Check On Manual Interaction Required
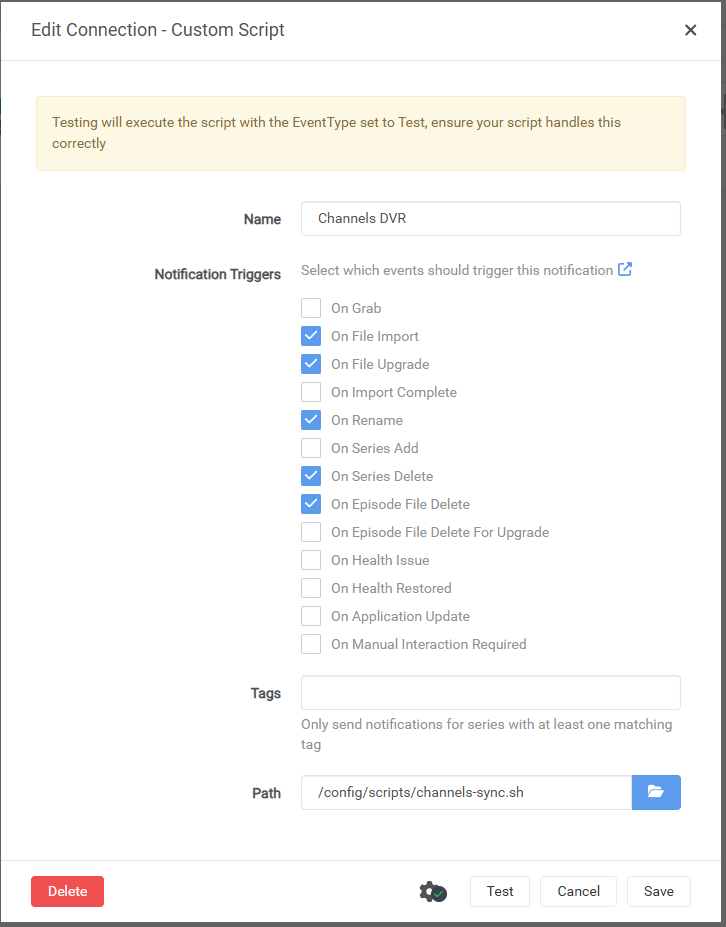The image size is (726, 927). [x=311, y=644]
